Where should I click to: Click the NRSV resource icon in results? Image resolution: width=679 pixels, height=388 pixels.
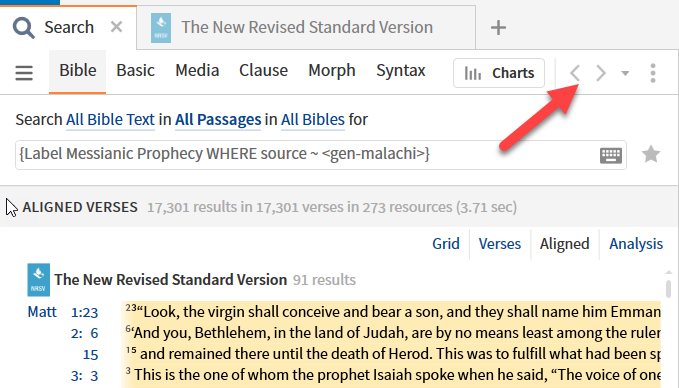(39, 280)
